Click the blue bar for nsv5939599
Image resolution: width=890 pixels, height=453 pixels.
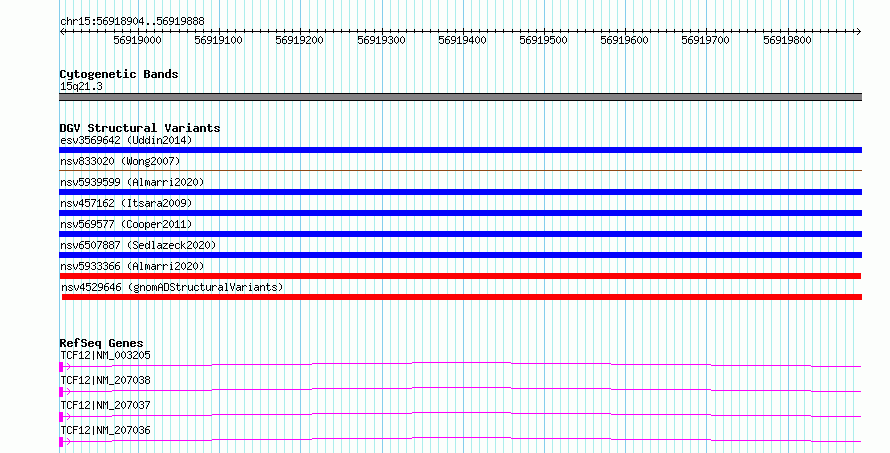[460, 192]
